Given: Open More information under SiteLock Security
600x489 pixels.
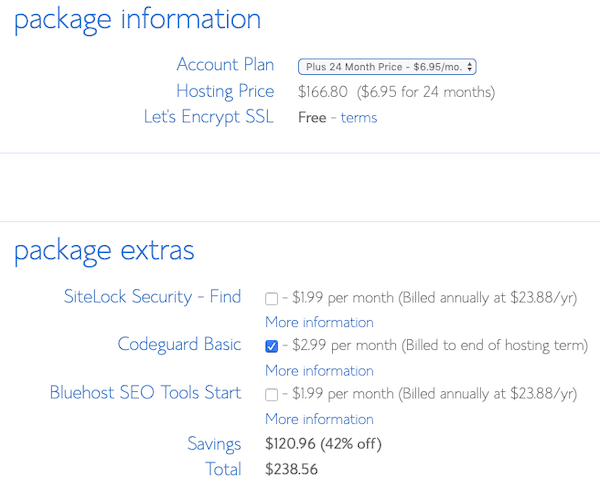Looking at the screenshot, I should click(320, 322).
